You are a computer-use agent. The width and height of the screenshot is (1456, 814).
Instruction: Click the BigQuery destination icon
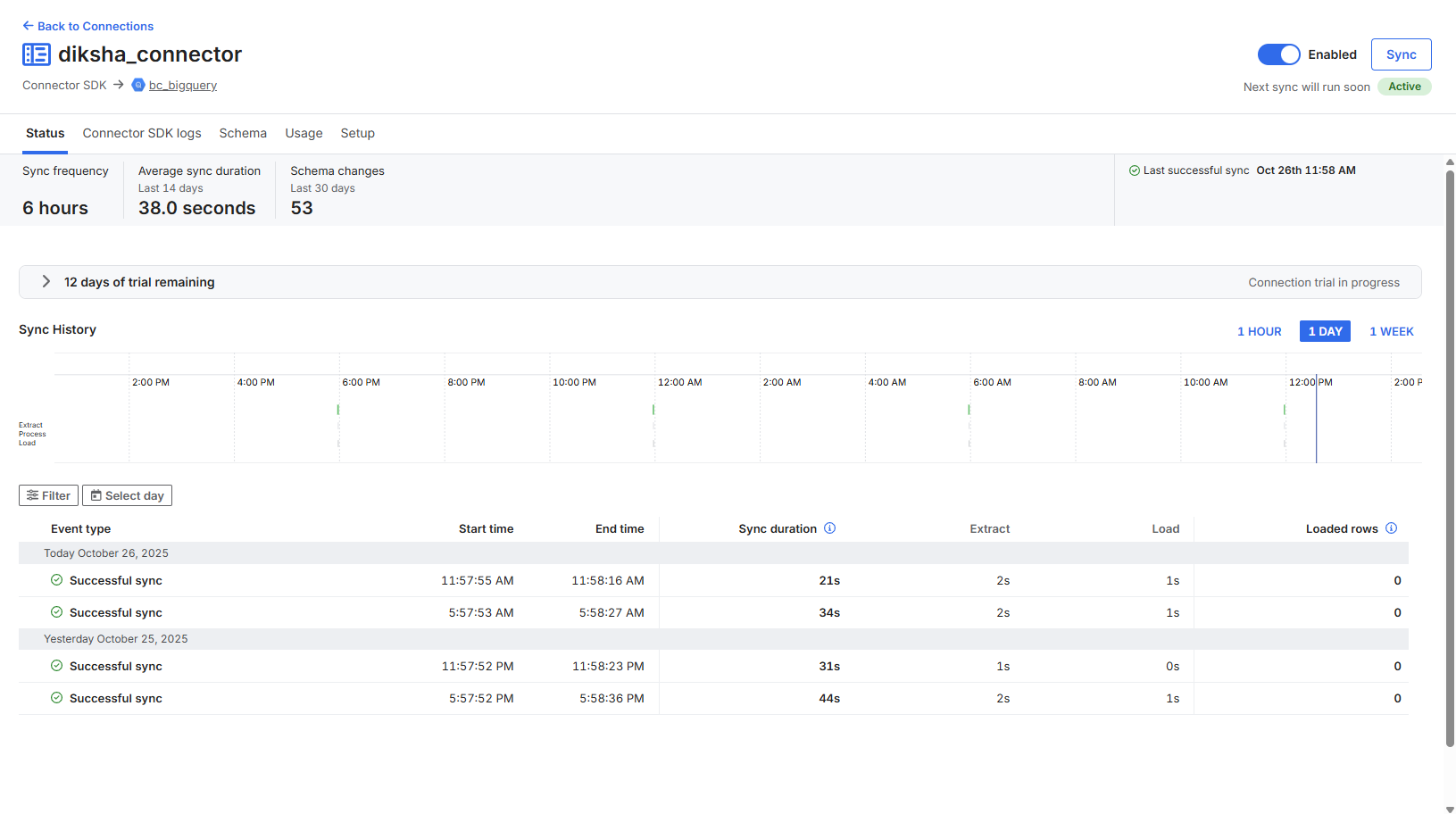(x=138, y=85)
